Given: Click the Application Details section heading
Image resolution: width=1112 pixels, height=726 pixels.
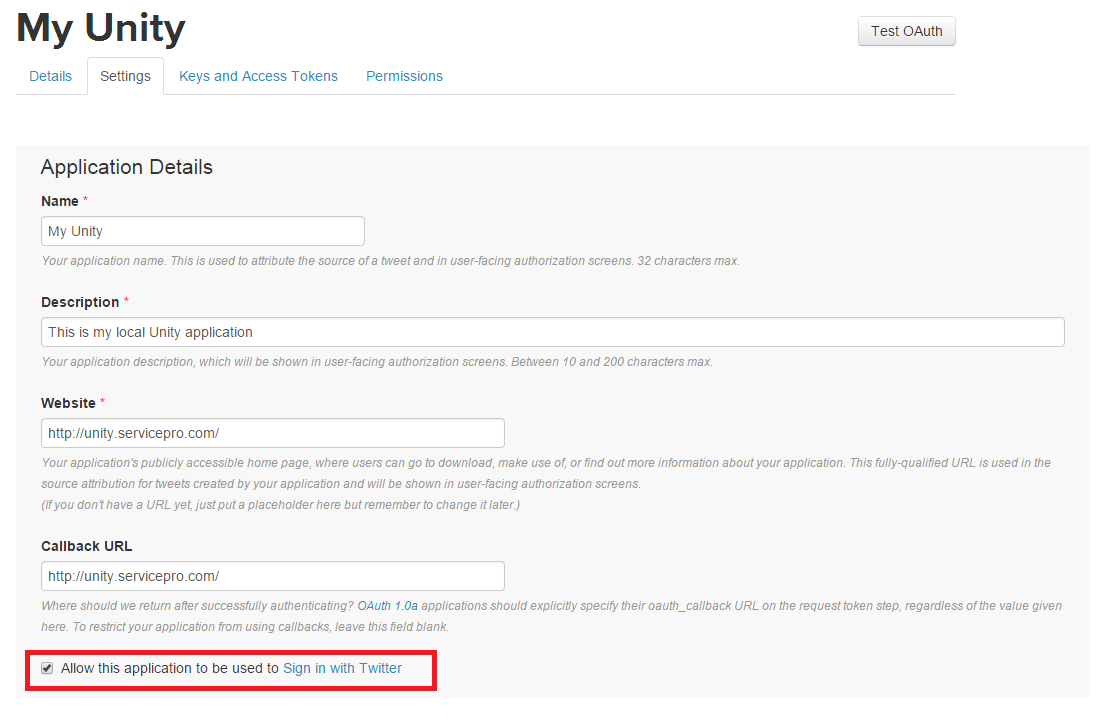Looking at the screenshot, I should (127, 167).
